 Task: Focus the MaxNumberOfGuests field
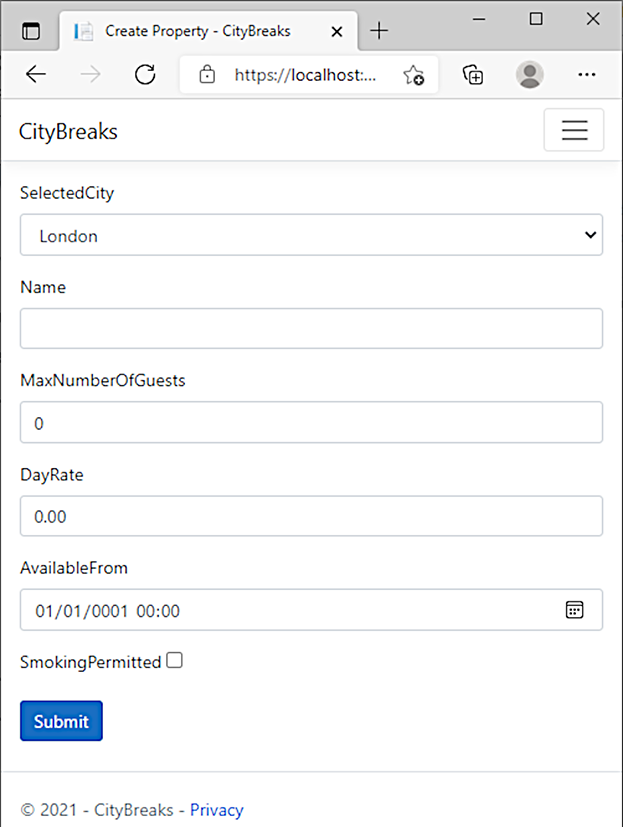coord(311,422)
